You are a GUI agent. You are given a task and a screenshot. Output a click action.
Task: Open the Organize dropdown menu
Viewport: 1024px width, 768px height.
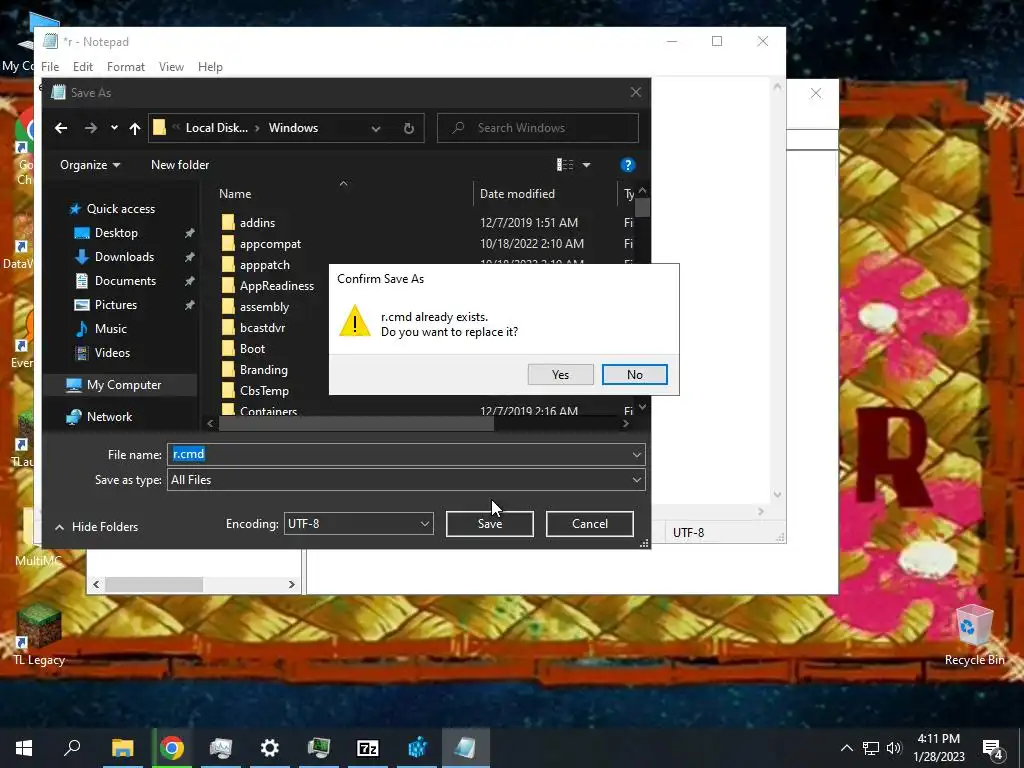pos(90,165)
